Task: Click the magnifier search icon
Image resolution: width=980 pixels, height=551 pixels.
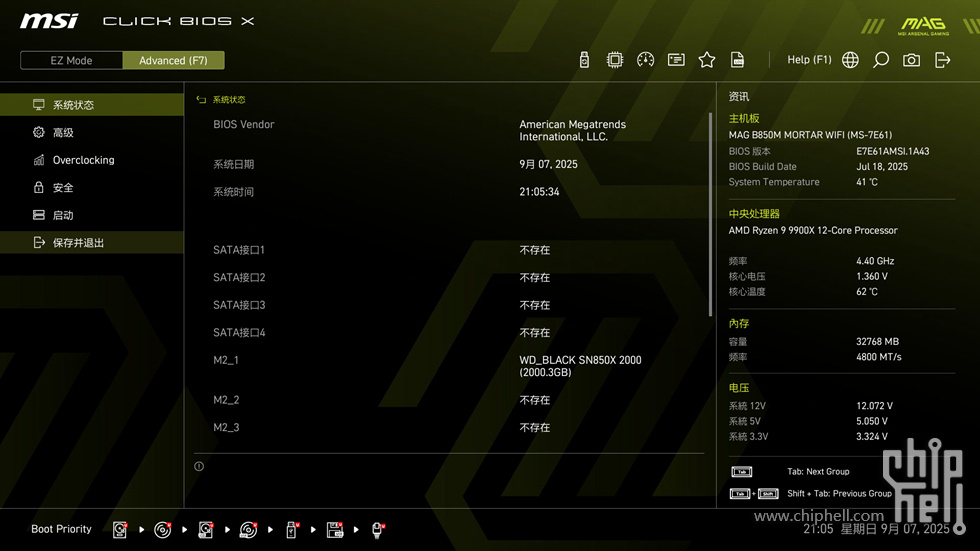Action: pos(881,60)
